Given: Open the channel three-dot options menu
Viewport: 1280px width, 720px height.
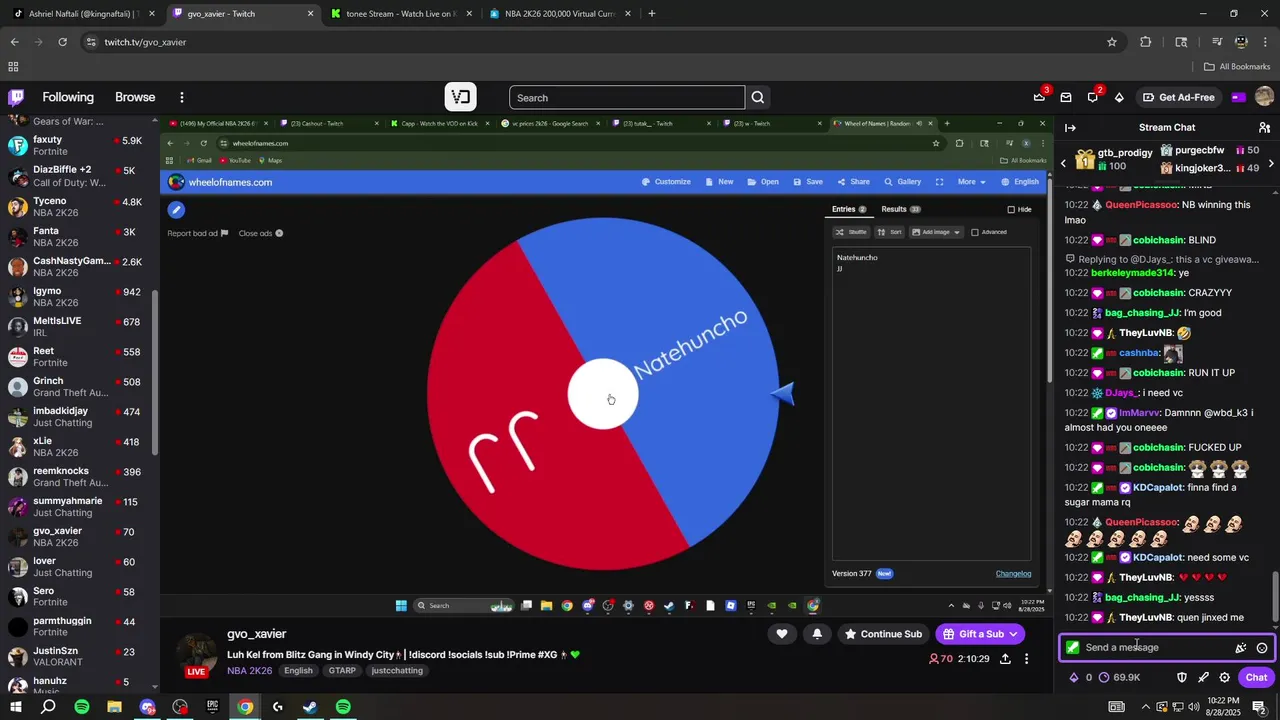Looking at the screenshot, I should (1026, 659).
